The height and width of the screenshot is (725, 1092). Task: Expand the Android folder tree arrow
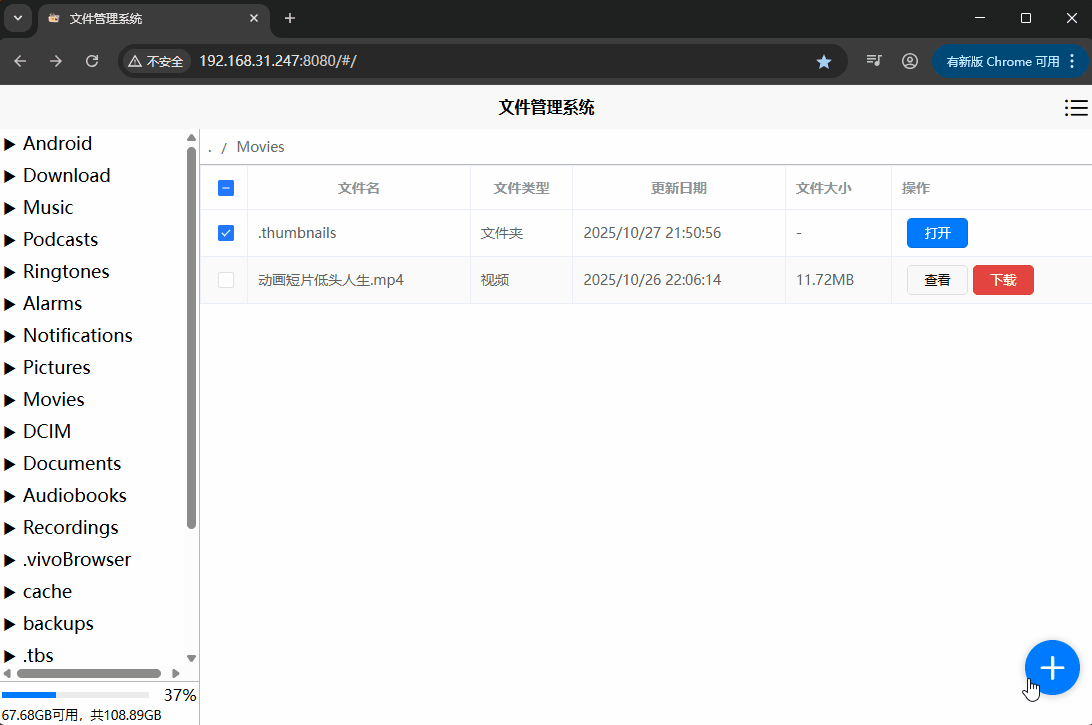click(x=10, y=144)
